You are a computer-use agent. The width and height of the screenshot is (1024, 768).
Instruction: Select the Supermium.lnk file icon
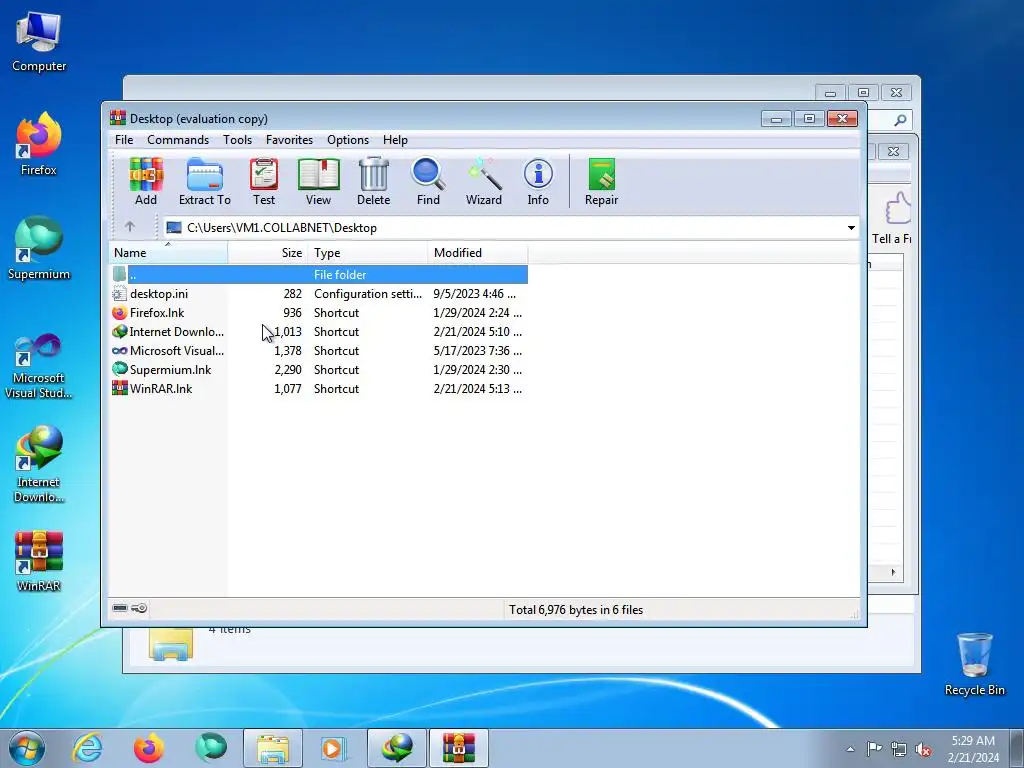pyautogui.click(x=120, y=370)
